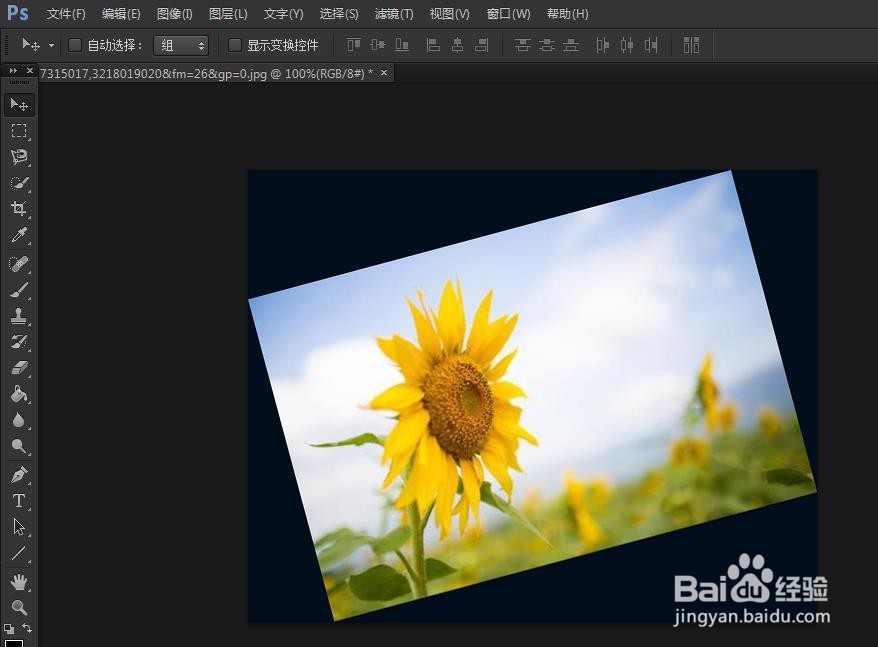
Task: Enable the 自动选择 checkbox
Action: coord(75,45)
